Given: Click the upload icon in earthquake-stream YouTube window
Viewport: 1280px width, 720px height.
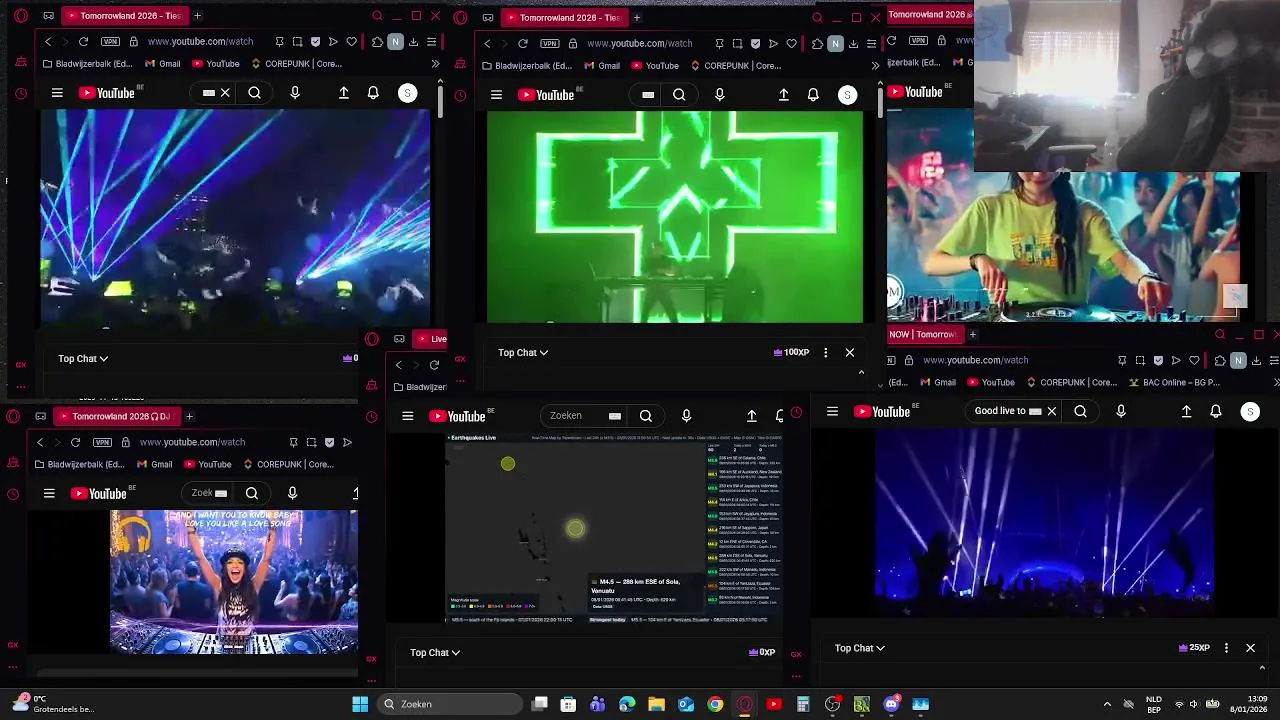Looking at the screenshot, I should click(751, 416).
